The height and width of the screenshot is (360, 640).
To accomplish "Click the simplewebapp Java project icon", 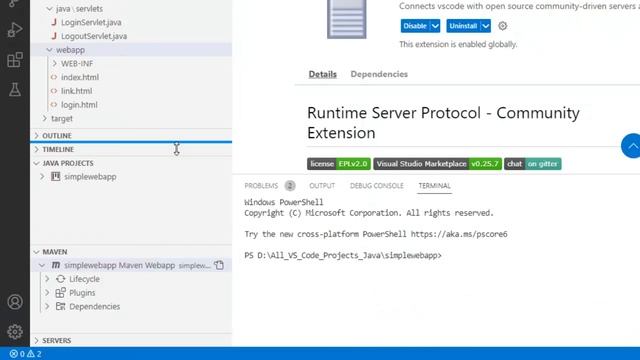I will pyautogui.click(x=56, y=176).
